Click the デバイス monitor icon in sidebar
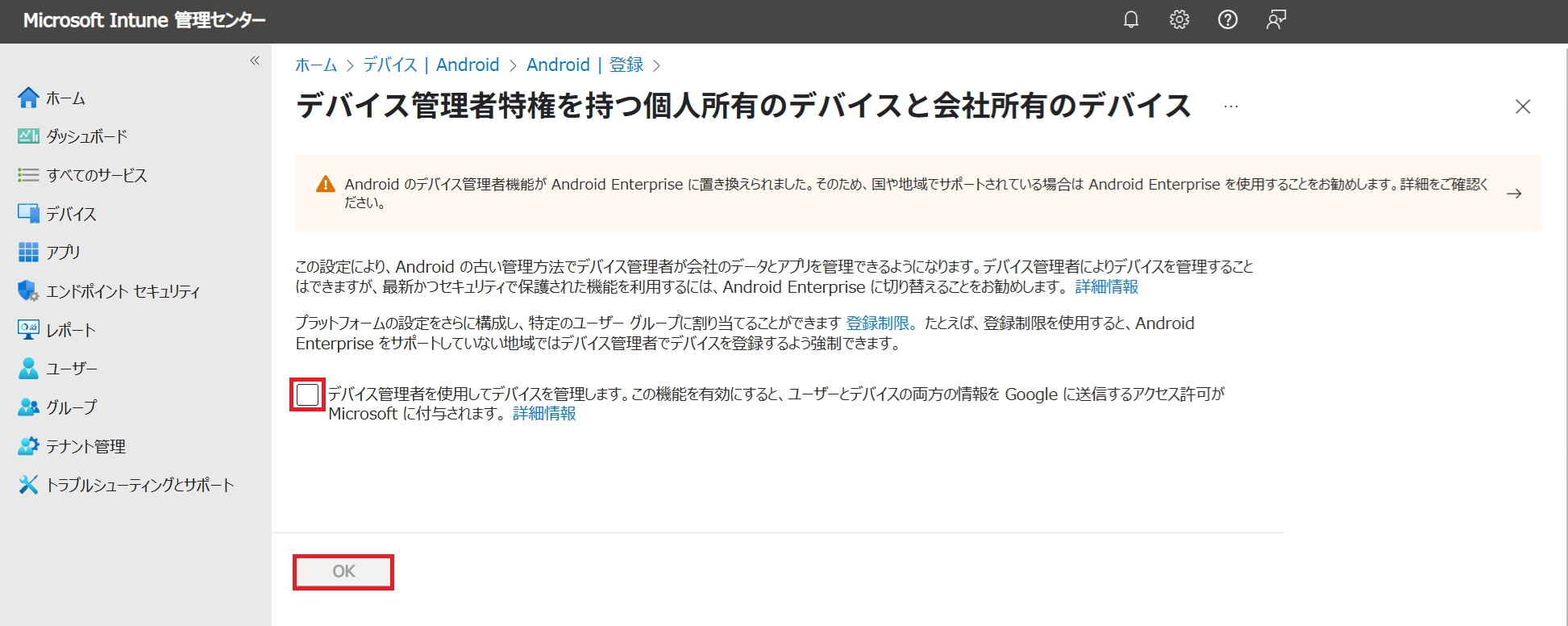Screen dimensions: 1568x626 tap(28, 214)
